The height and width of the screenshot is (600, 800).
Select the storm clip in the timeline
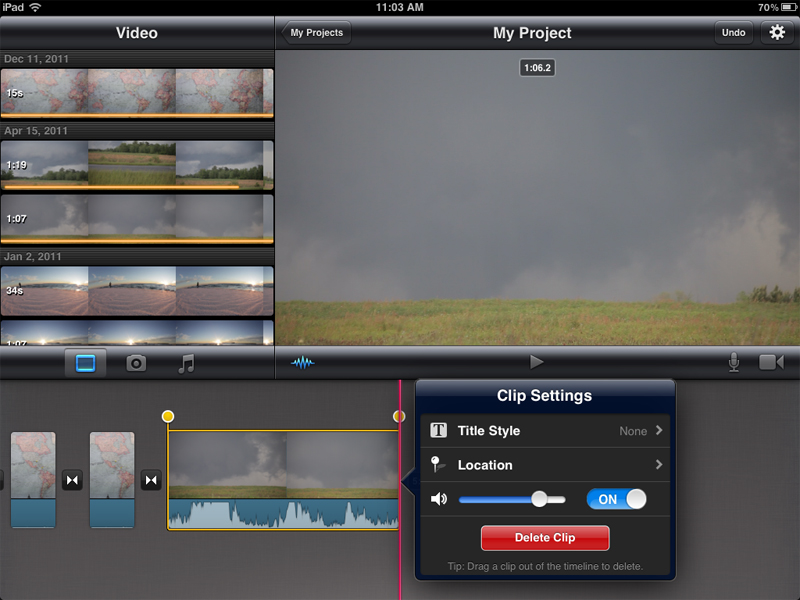point(283,480)
